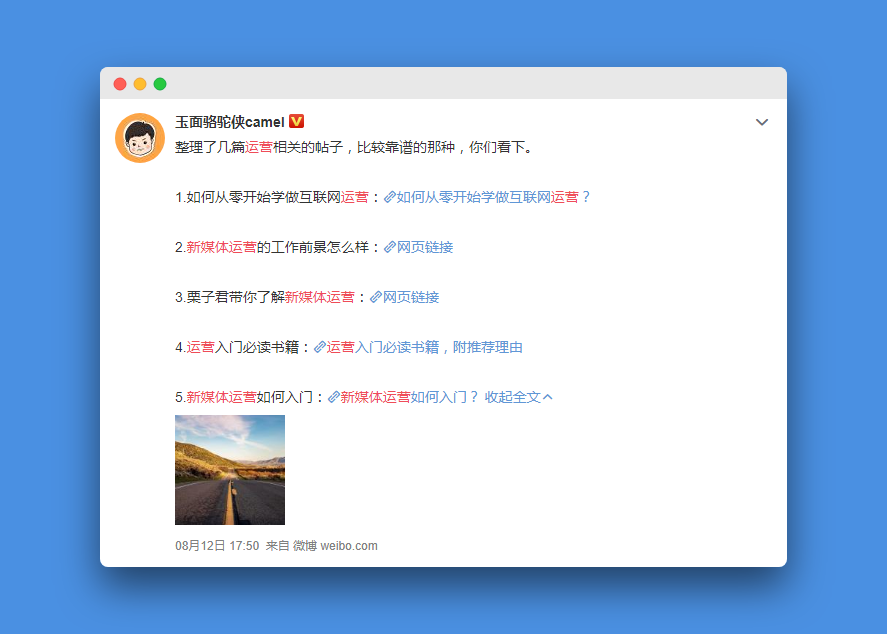The image size is (887, 634).
Task: Click the source link 微博 weibo.com
Action: coord(335,546)
